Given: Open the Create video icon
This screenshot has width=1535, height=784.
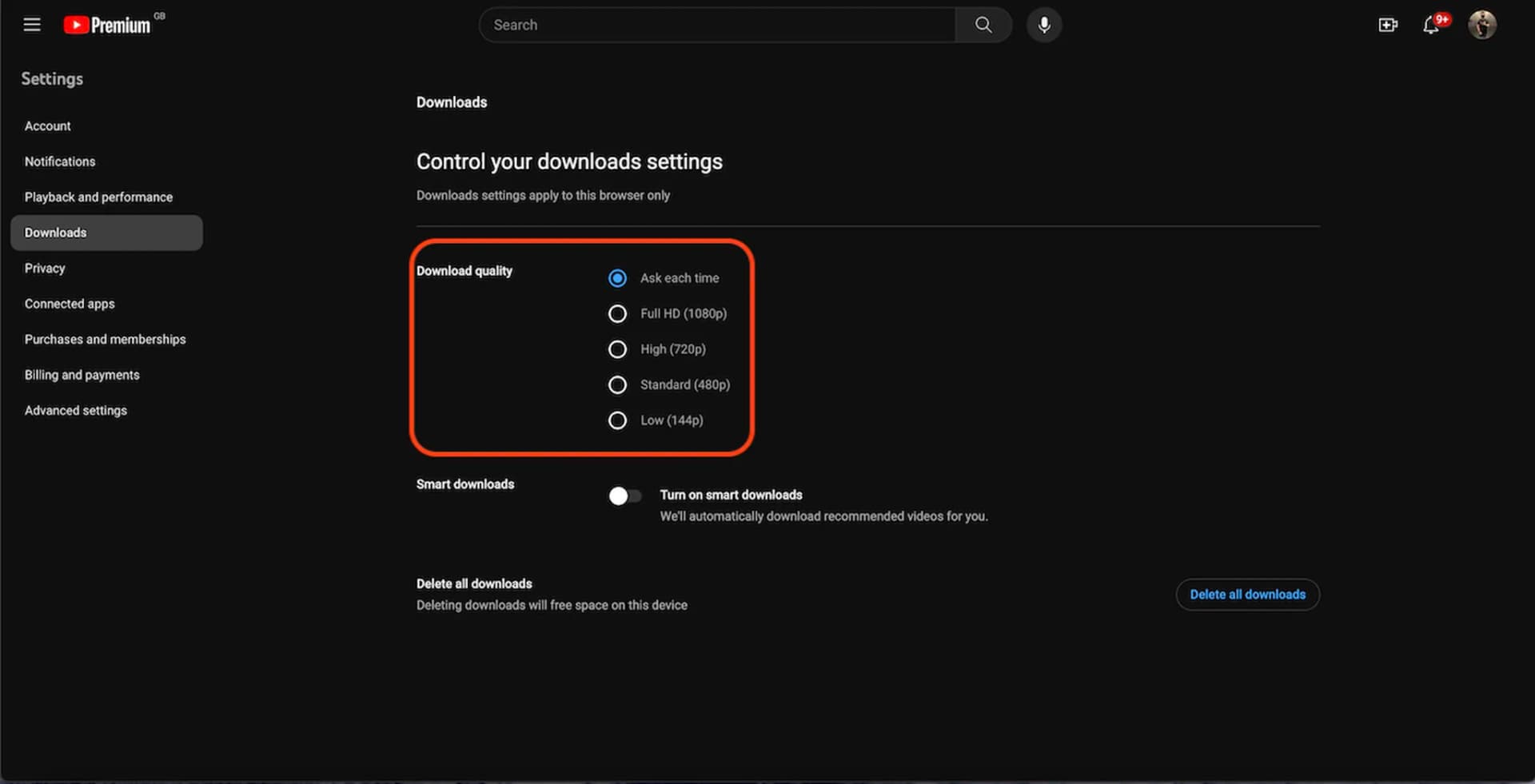Looking at the screenshot, I should (1388, 26).
